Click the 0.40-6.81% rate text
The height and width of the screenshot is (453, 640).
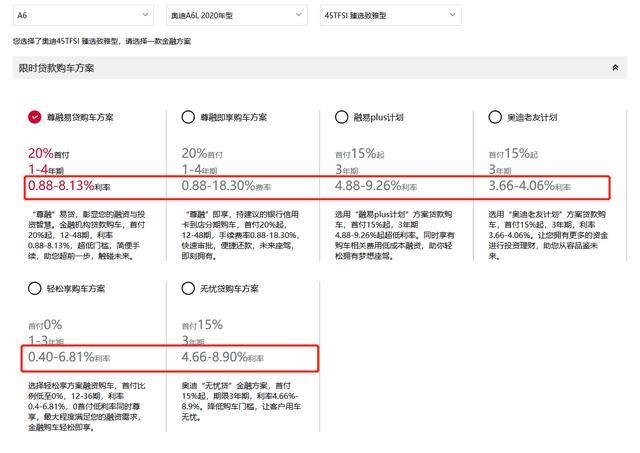tap(69, 357)
